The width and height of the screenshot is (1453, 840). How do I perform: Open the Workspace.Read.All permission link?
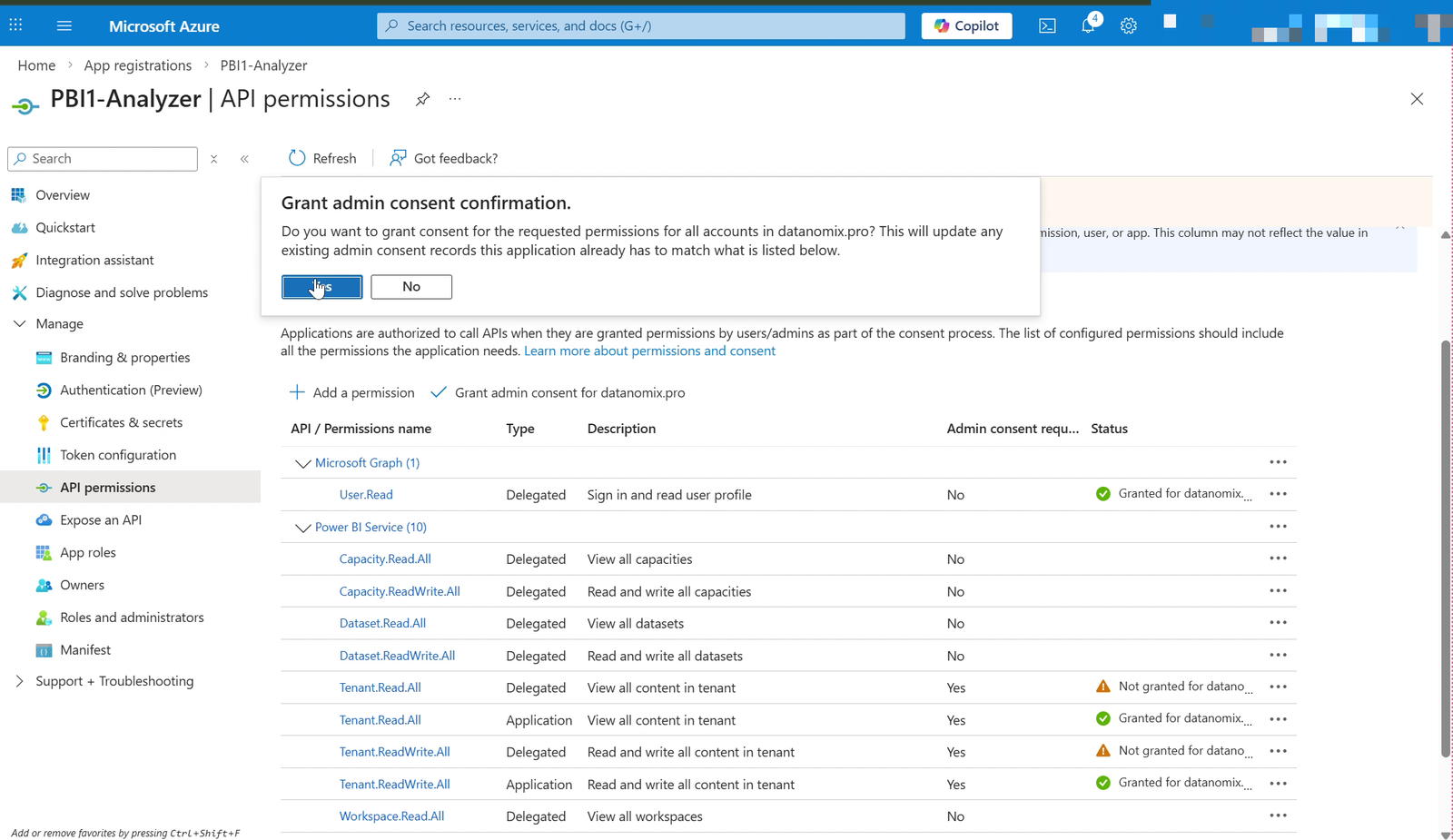[391, 816]
